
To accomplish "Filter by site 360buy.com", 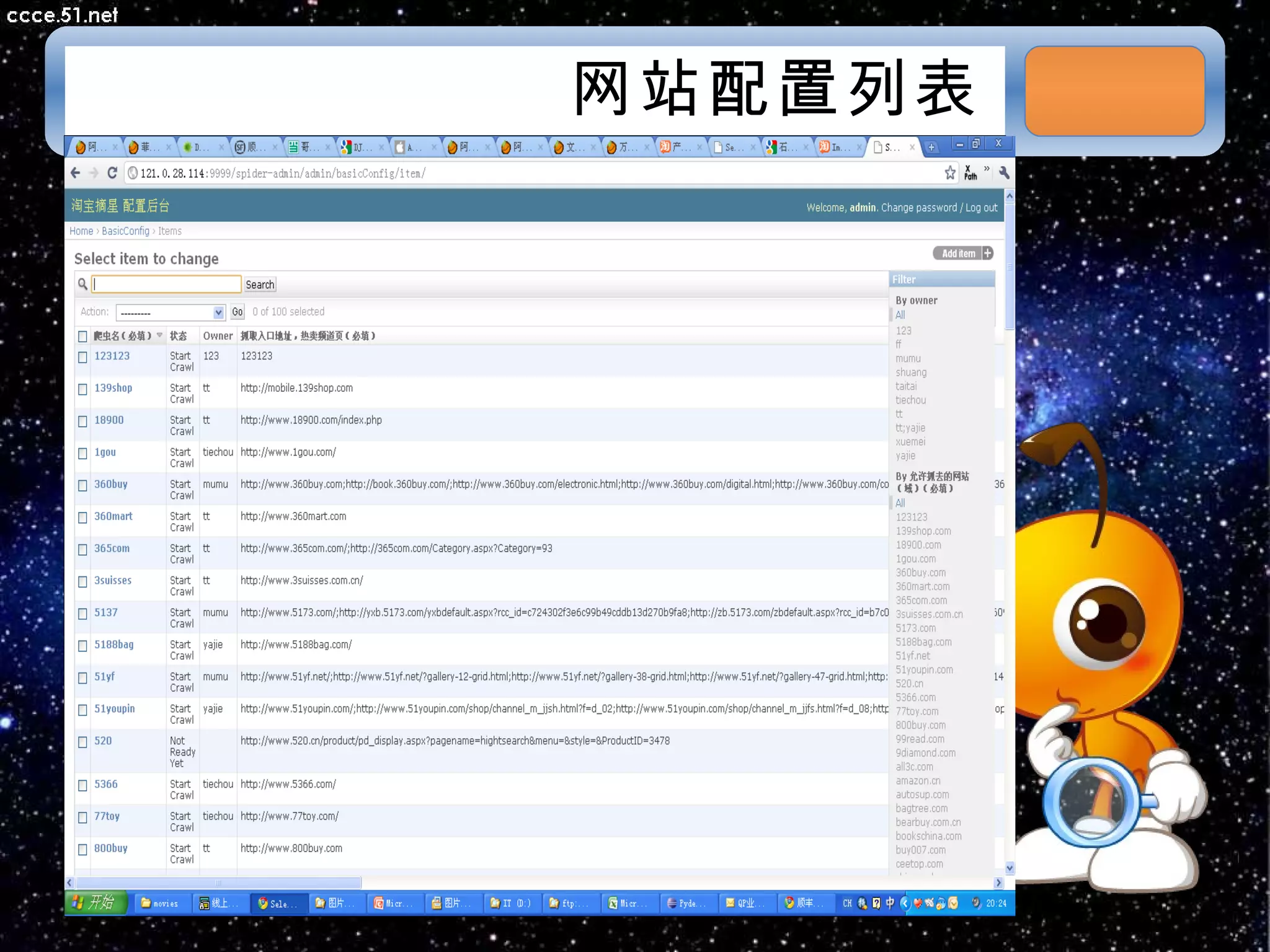I will (921, 572).
